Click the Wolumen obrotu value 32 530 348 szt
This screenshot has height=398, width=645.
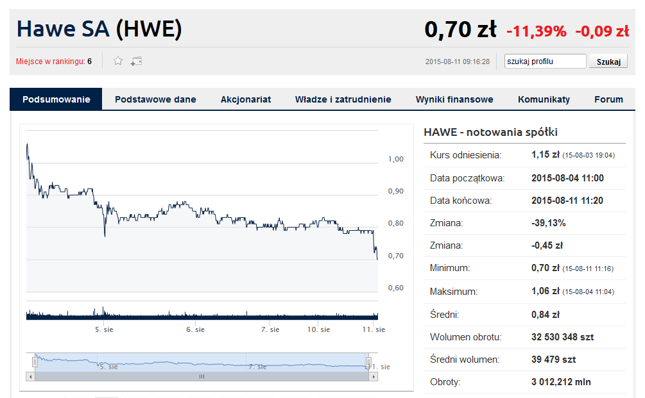click(562, 337)
